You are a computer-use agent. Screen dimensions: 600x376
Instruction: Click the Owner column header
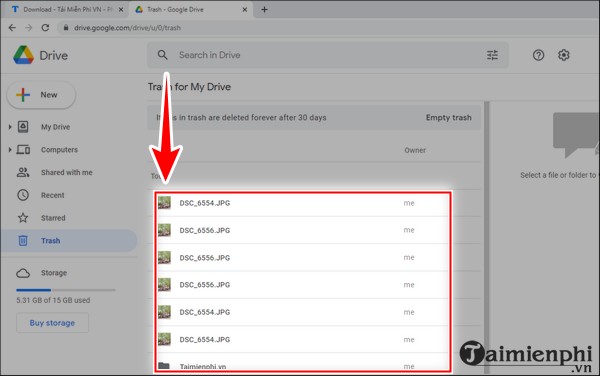(415, 150)
